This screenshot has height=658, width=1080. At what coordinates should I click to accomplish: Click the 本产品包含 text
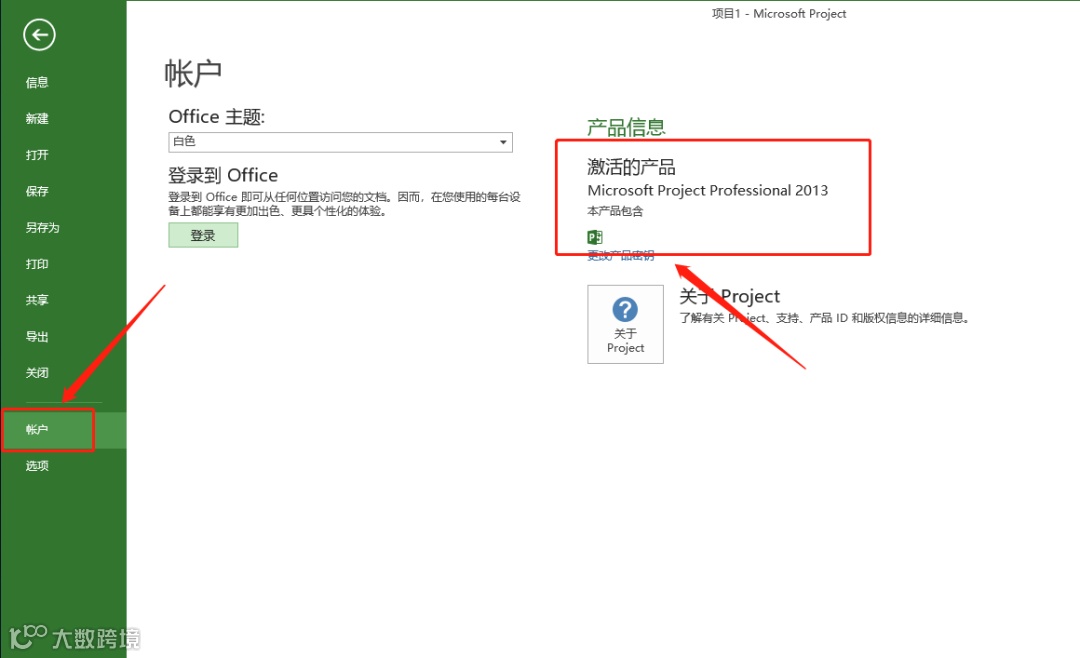coord(615,211)
